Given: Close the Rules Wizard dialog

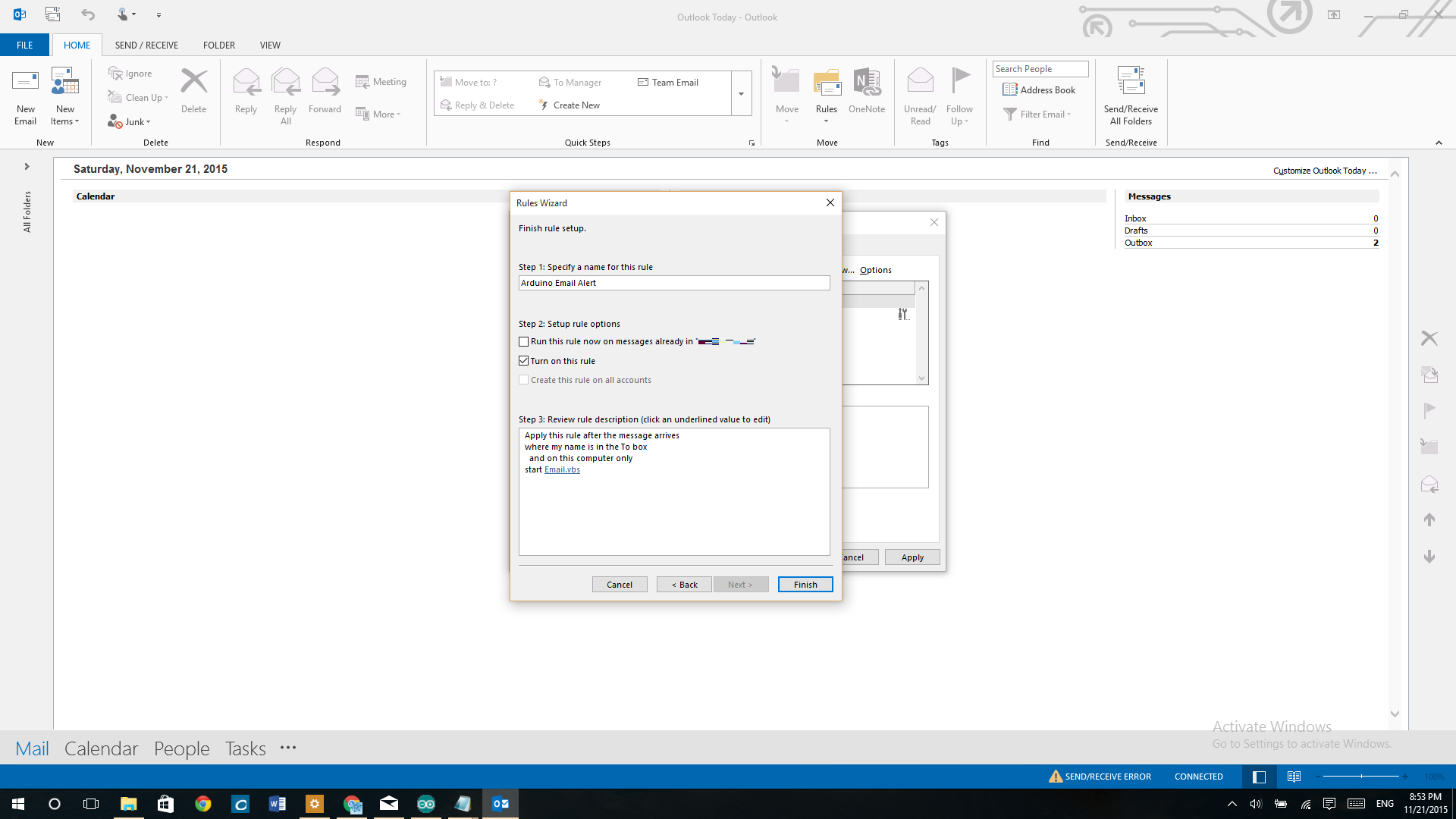Looking at the screenshot, I should tap(830, 202).
